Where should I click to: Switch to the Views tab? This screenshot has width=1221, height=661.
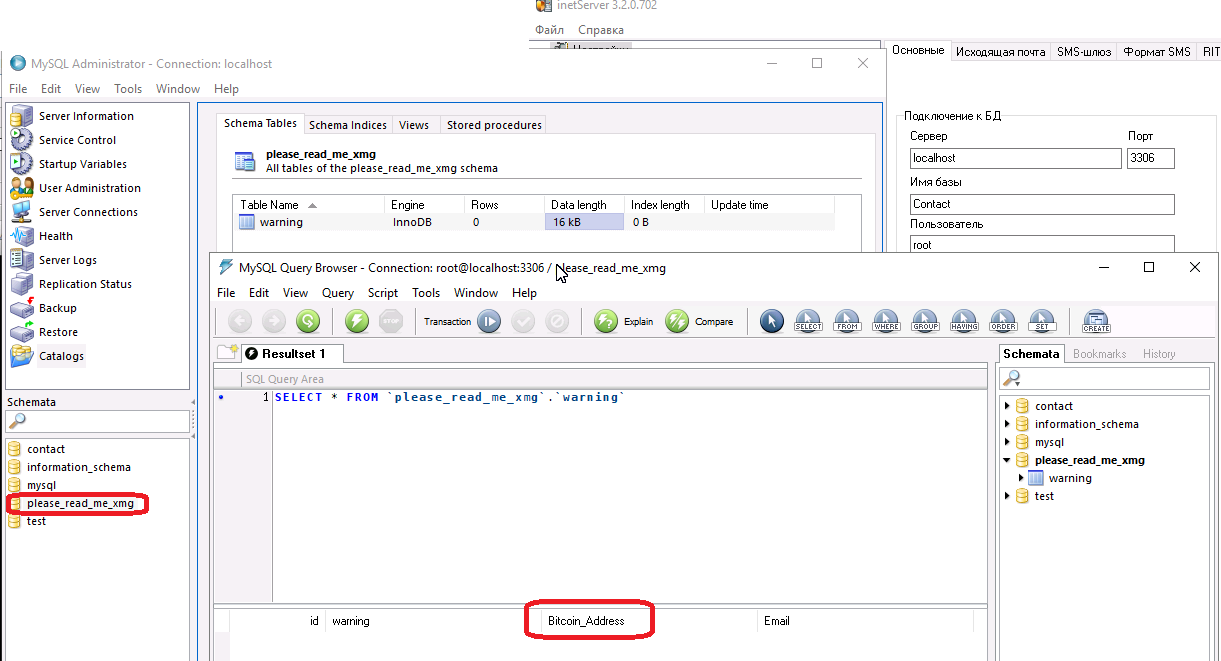click(x=414, y=125)
